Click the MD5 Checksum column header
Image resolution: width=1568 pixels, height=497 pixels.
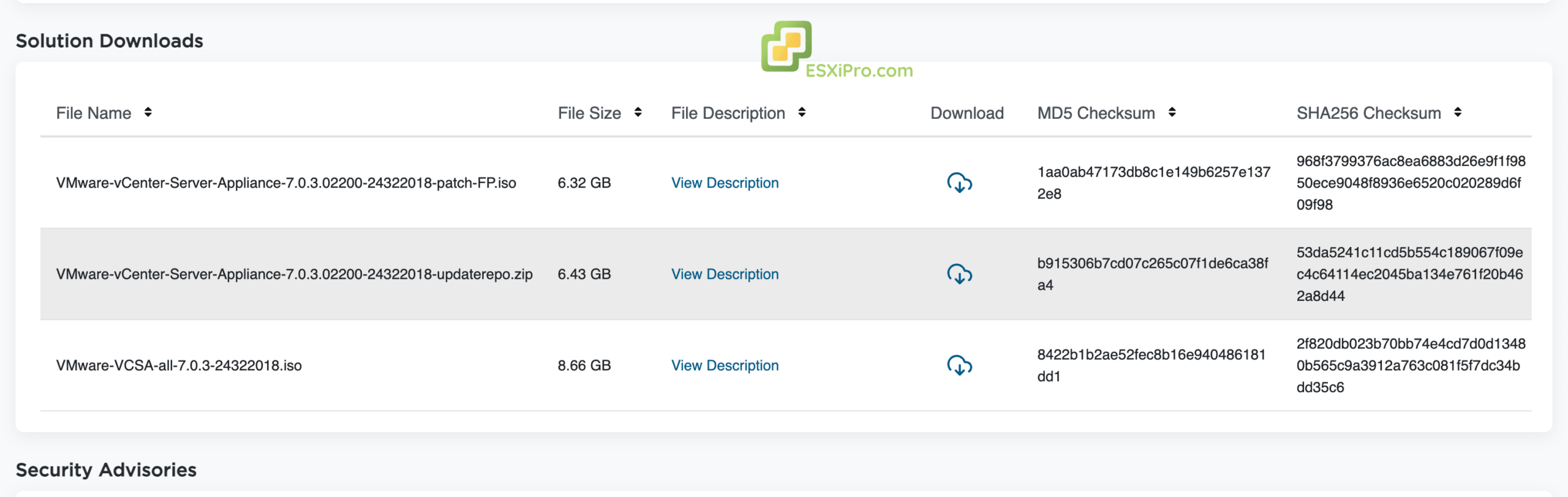1096,113
